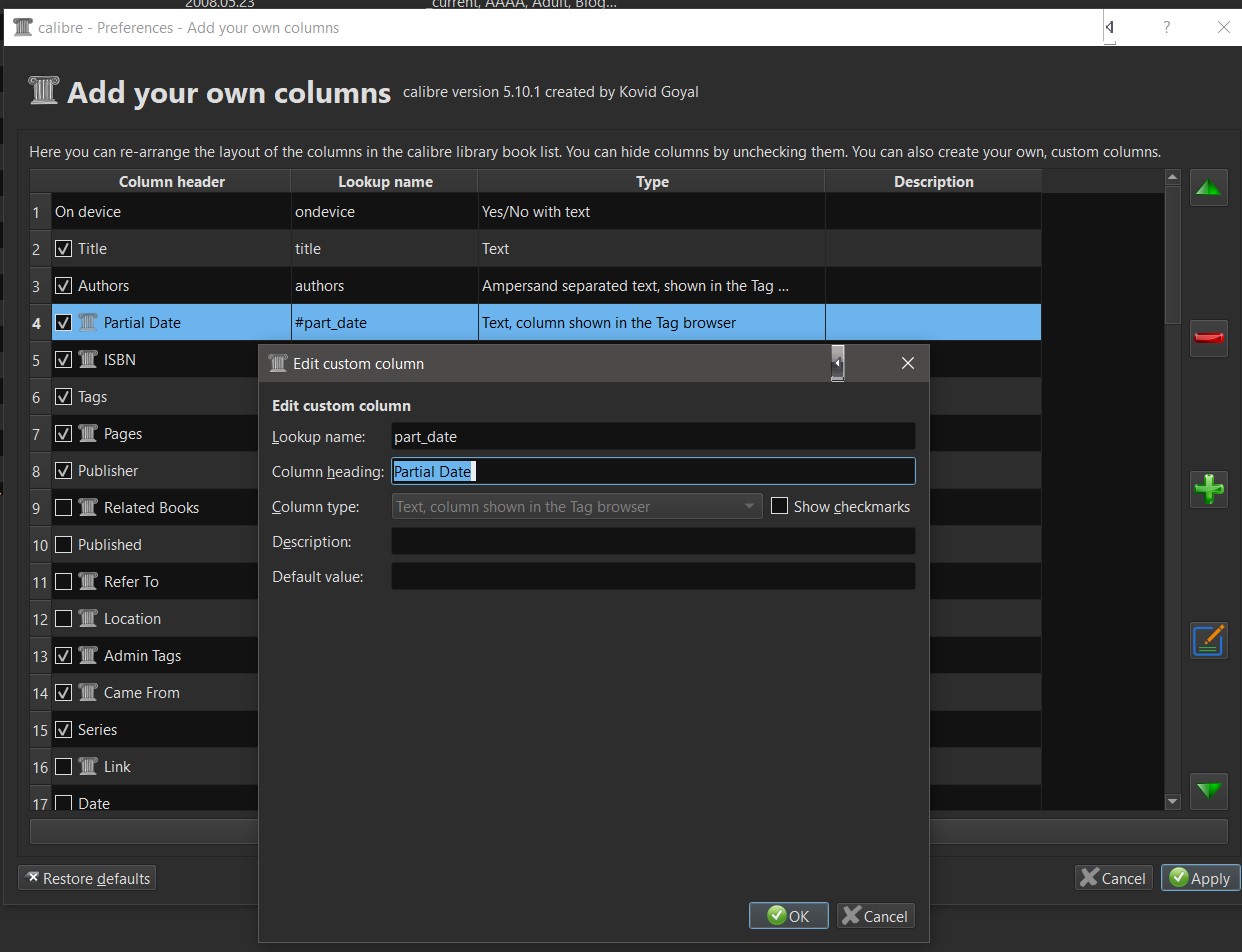
Task: Click the red minus remove-column icon
Action: coord(1209,339)
